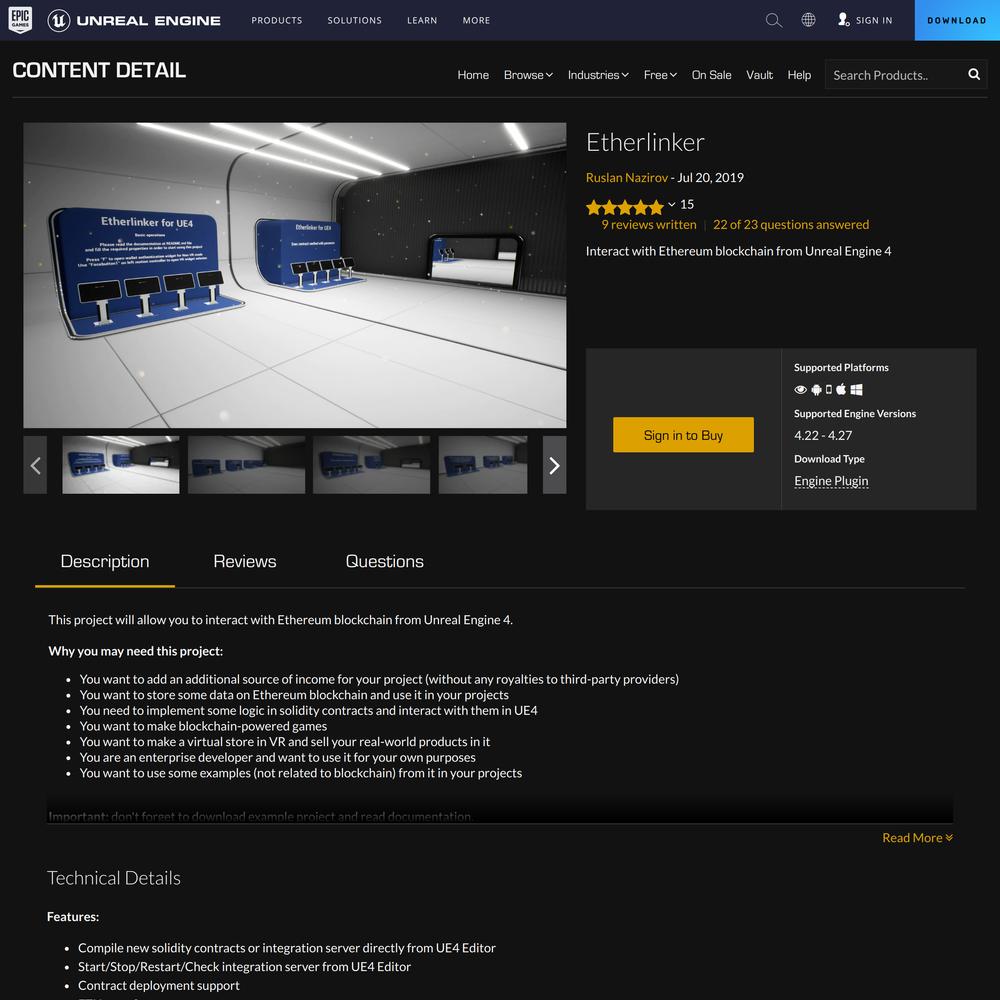Screen dimensions: 1000x1000
Task: Click the rating count 15
Action: [687, 205]
